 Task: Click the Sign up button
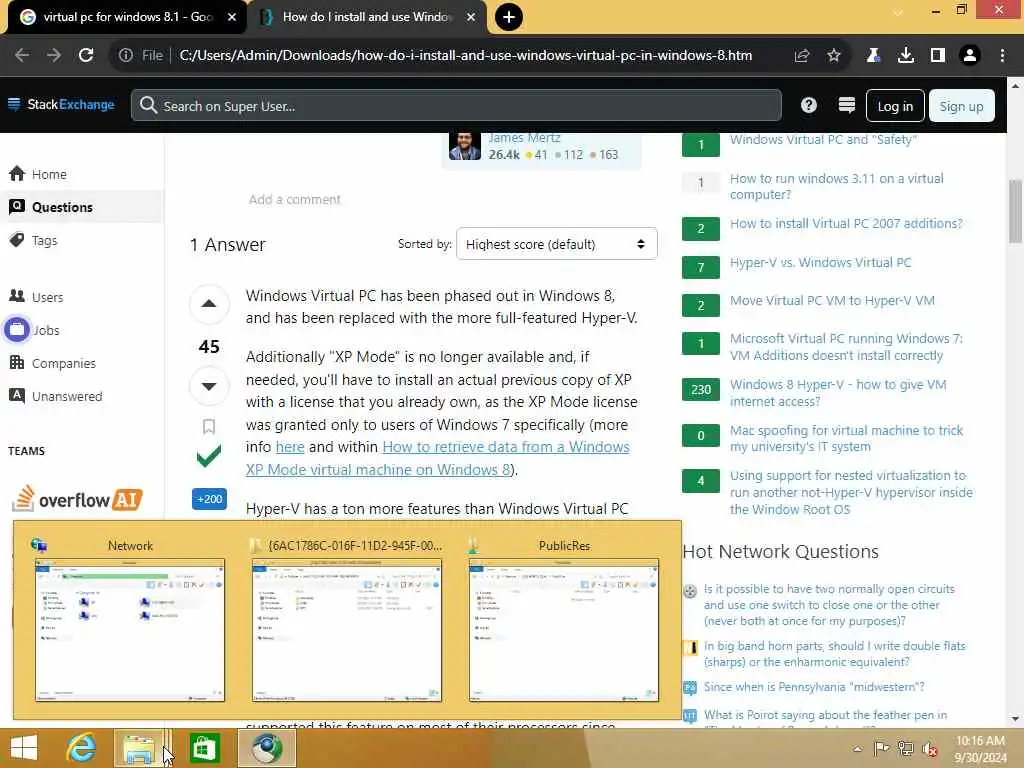961,106
